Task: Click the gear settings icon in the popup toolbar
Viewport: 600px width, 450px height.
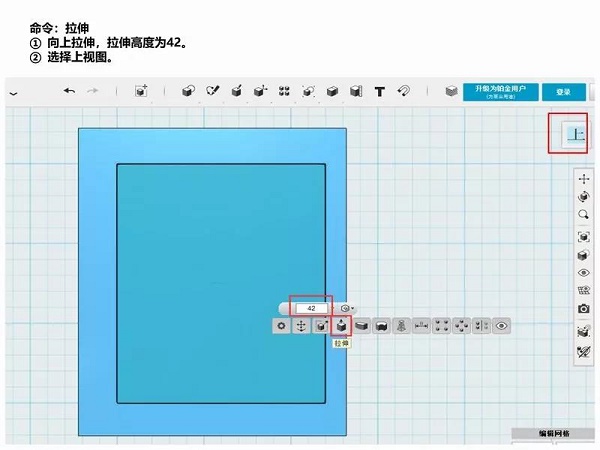Action: click(282, 326)
